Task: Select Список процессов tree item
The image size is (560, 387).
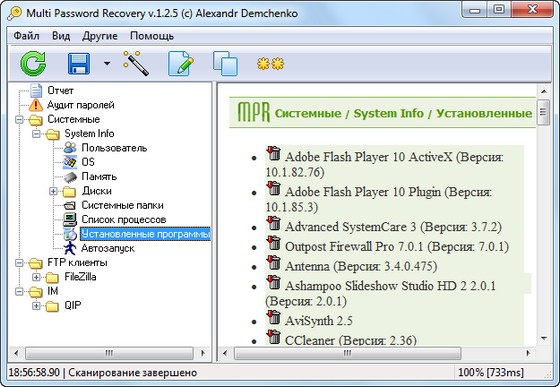Action: pyautogui.click(x=124, y=220)
